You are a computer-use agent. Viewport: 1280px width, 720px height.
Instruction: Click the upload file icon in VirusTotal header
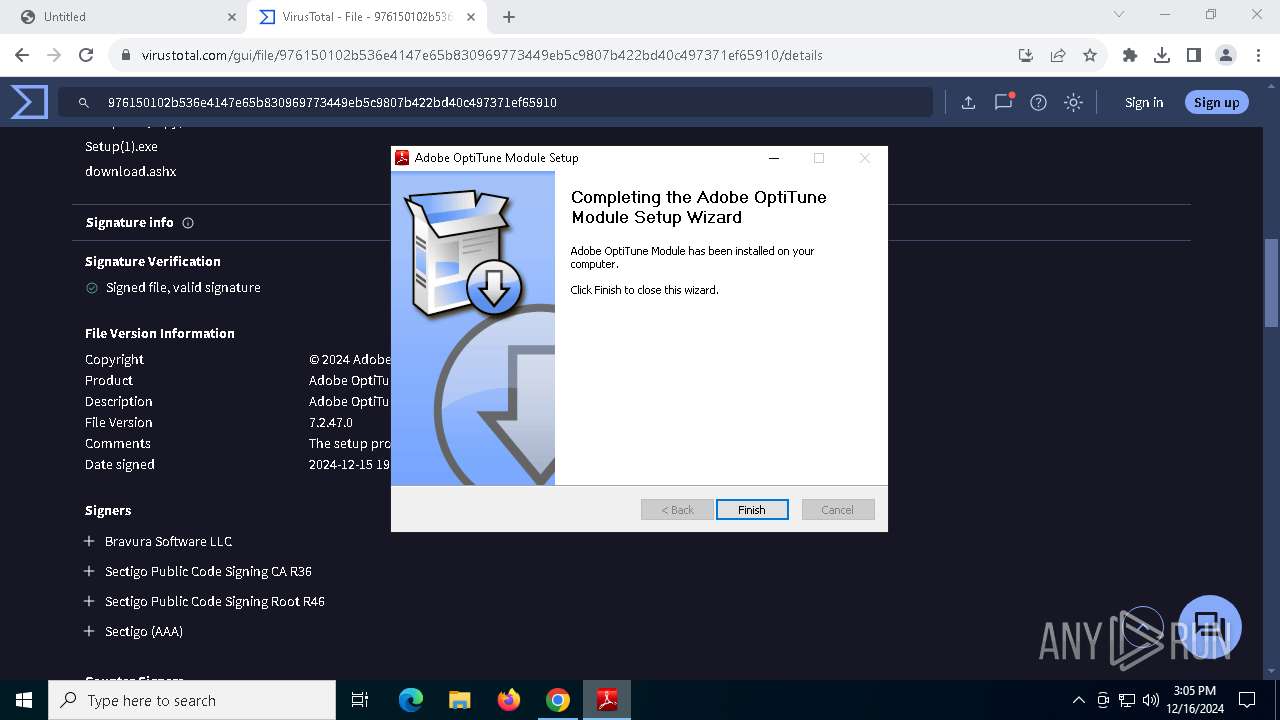pyautogui.click(x=968, y=102)
